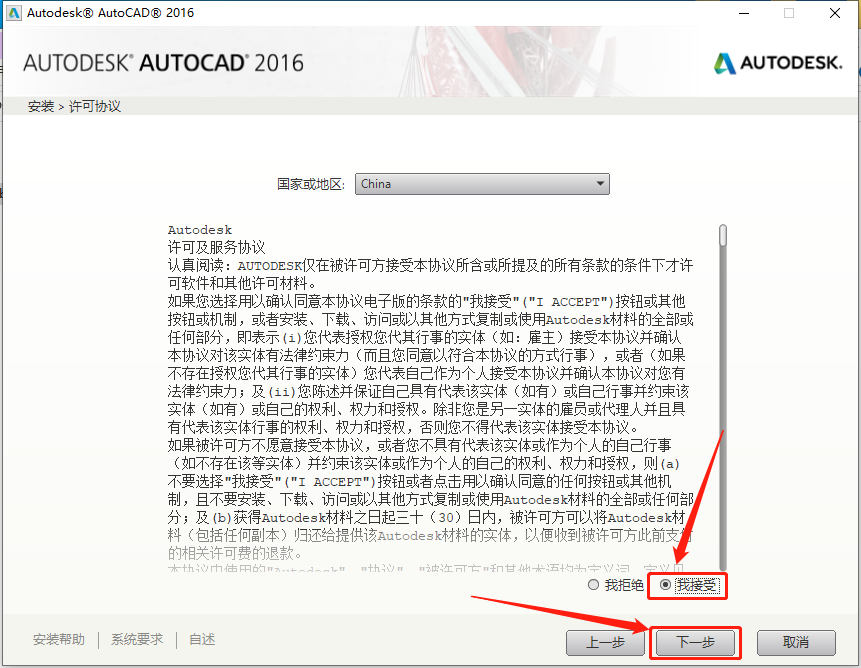Open the 自述 readme link
This screenshot has height=668, width=861.
pos(202,640)
